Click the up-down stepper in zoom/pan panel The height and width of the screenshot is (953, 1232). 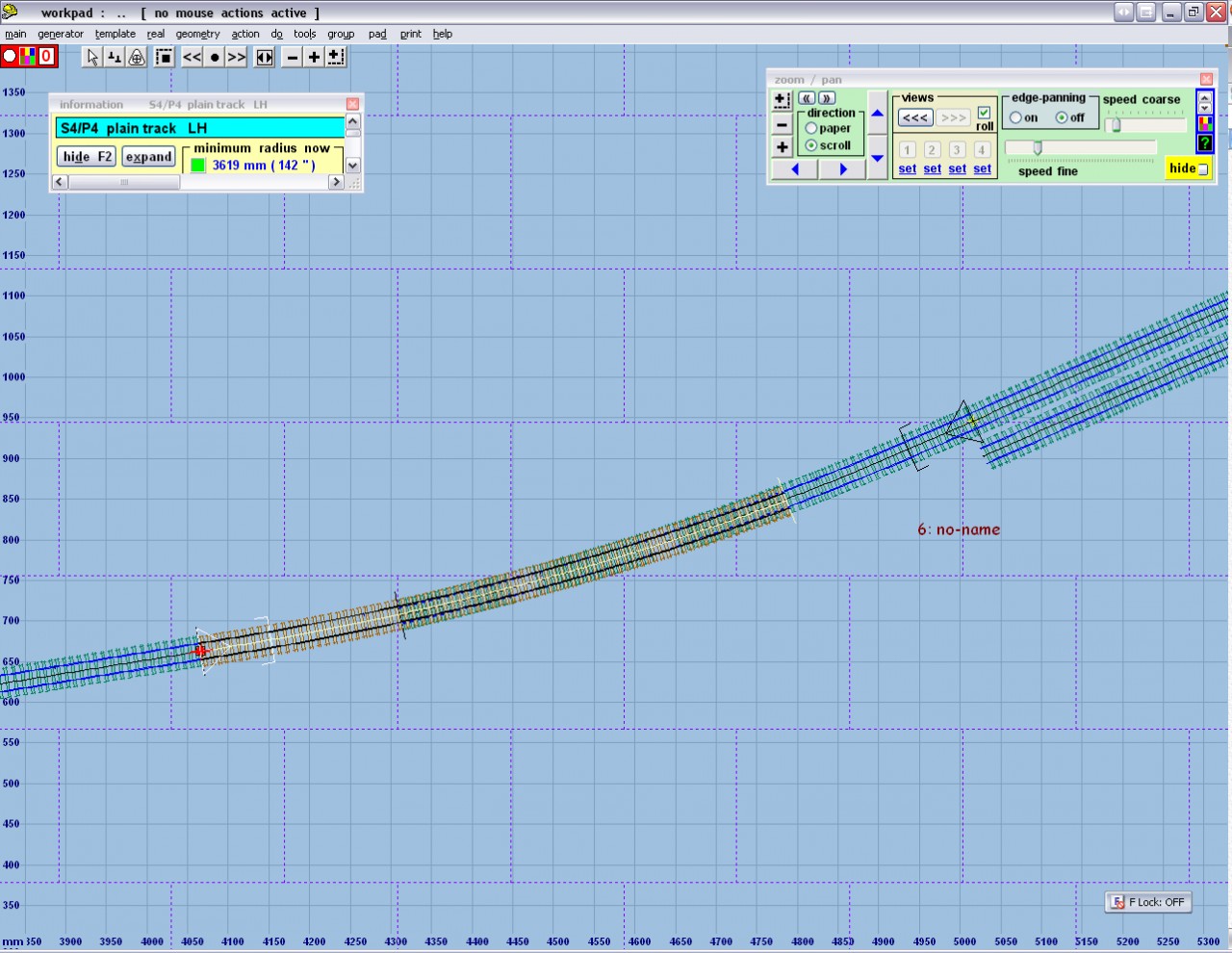pos(1204,102)
